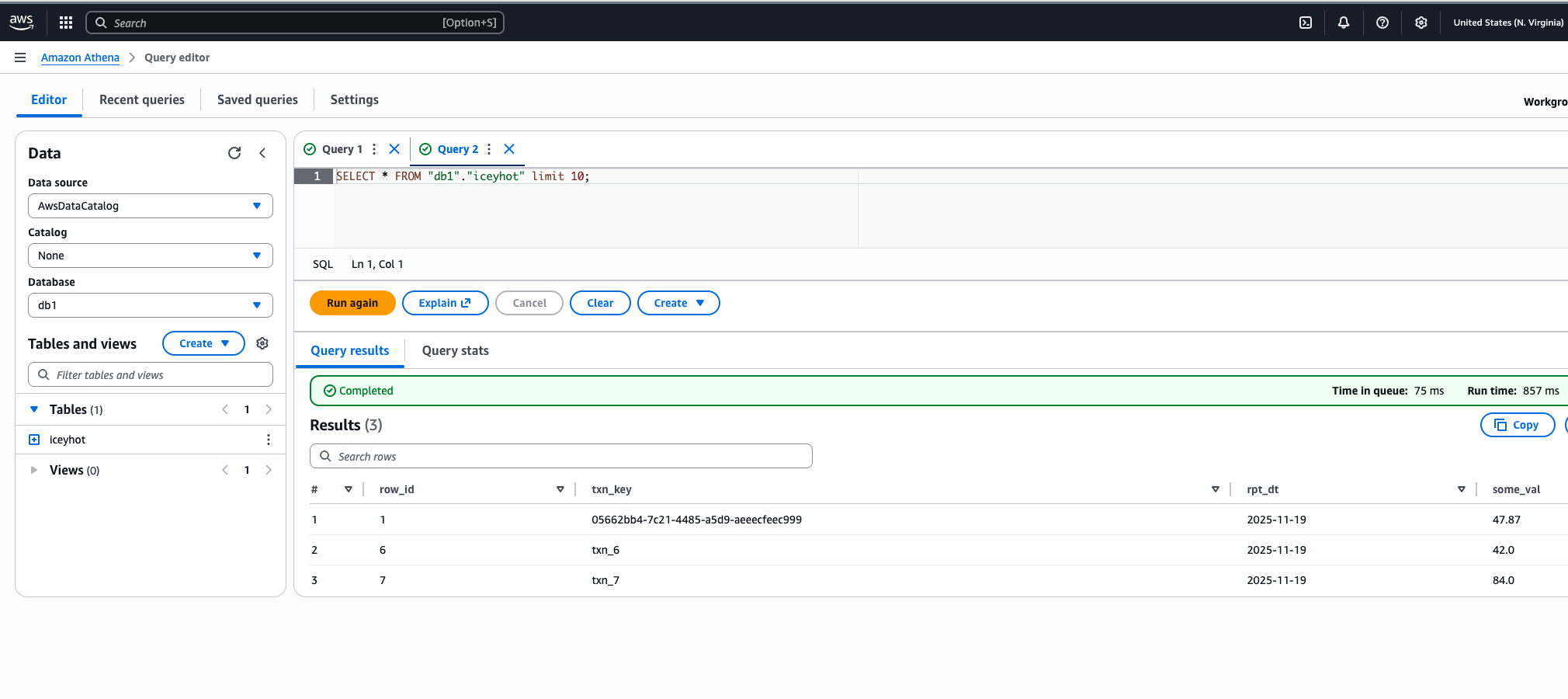Focus the Search rows field
The image size is (1568, 699).
561,456
